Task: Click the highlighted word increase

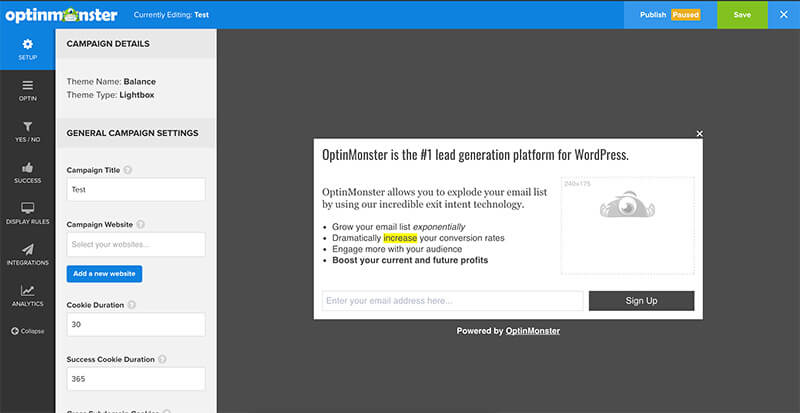Action: (400, 238)
